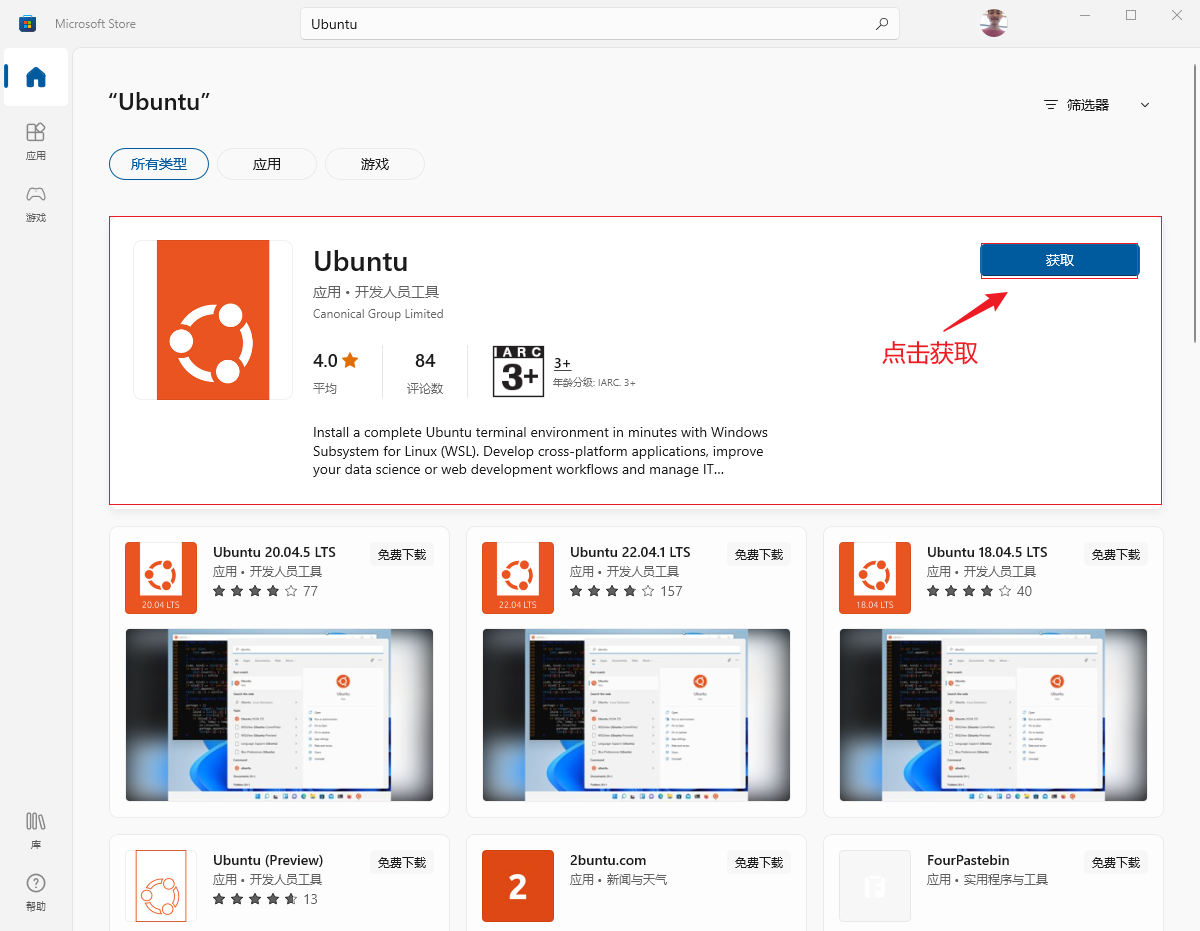Image resolution: width=1200 pixels, height=931 pixels.
Task: Click the Ubuntu (Preview) app icon
Action: (160, 886)
